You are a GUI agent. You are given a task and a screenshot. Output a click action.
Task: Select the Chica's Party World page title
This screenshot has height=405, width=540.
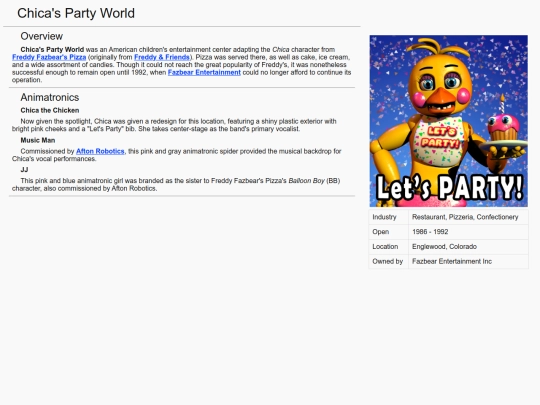[76, 13]
